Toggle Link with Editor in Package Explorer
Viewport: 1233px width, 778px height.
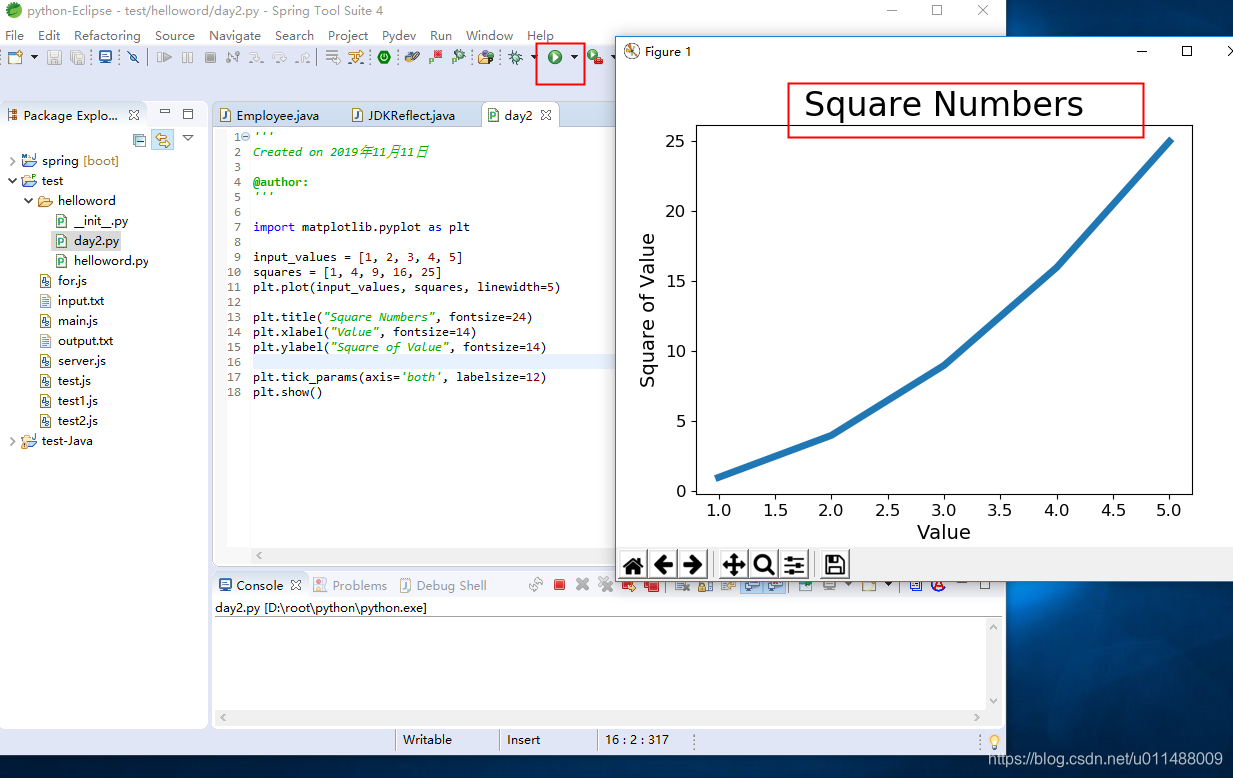(x=162, y=140)
